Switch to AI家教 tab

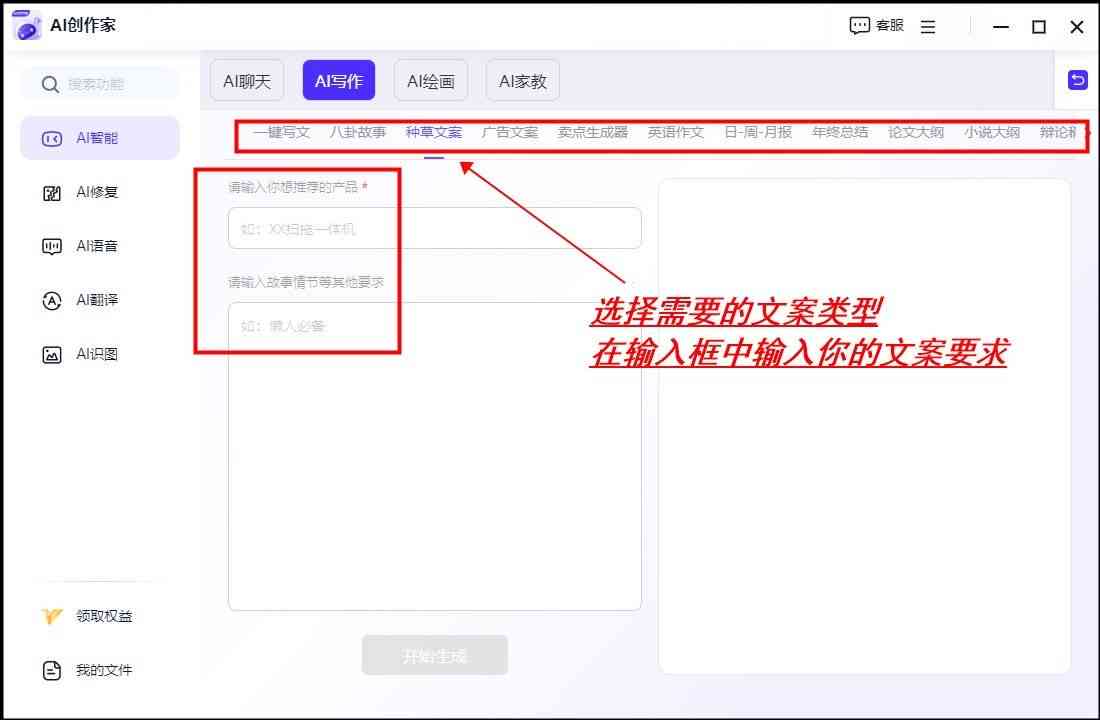[x=523, y=81]
